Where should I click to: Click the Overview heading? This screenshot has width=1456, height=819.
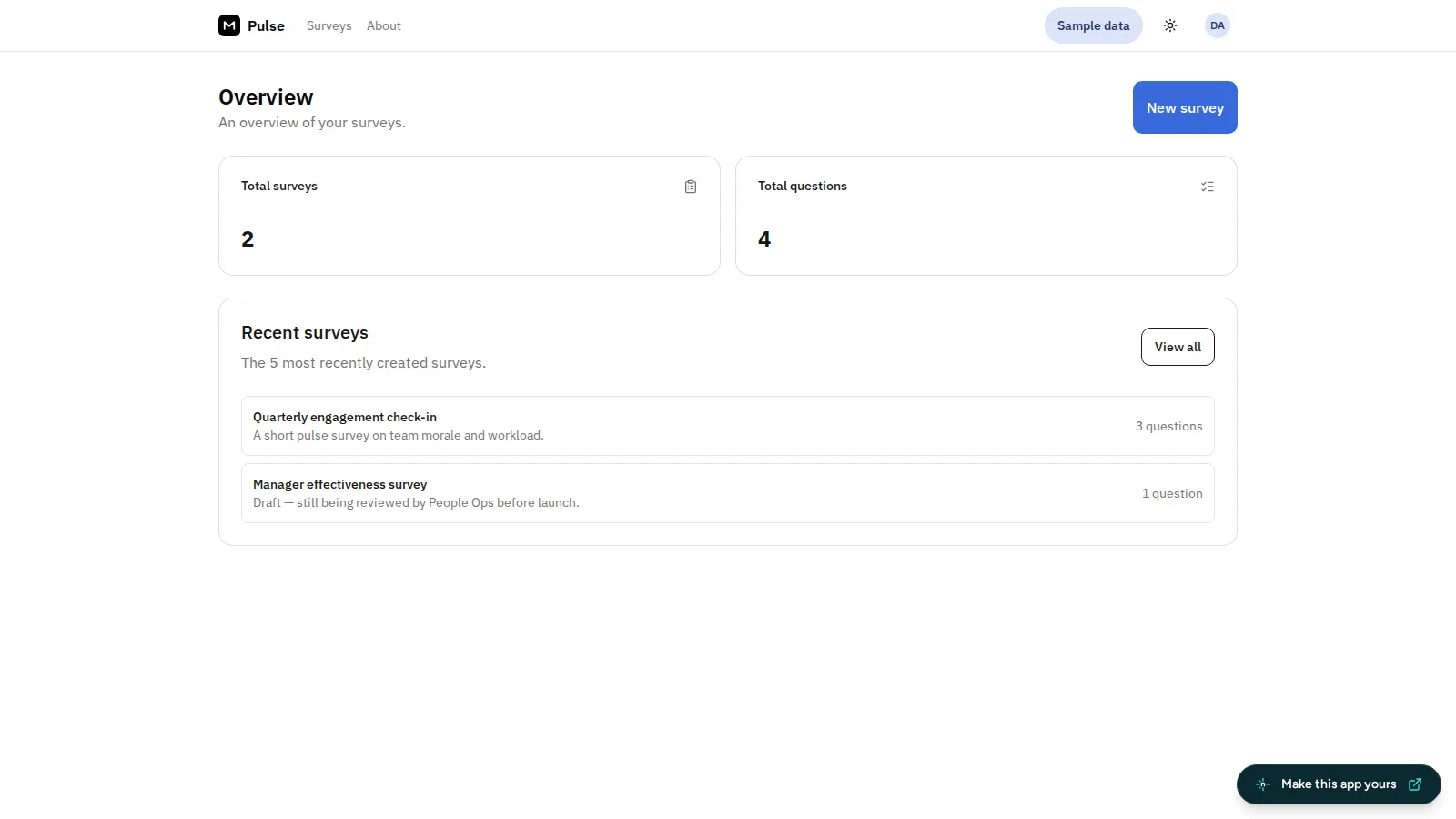266,97
